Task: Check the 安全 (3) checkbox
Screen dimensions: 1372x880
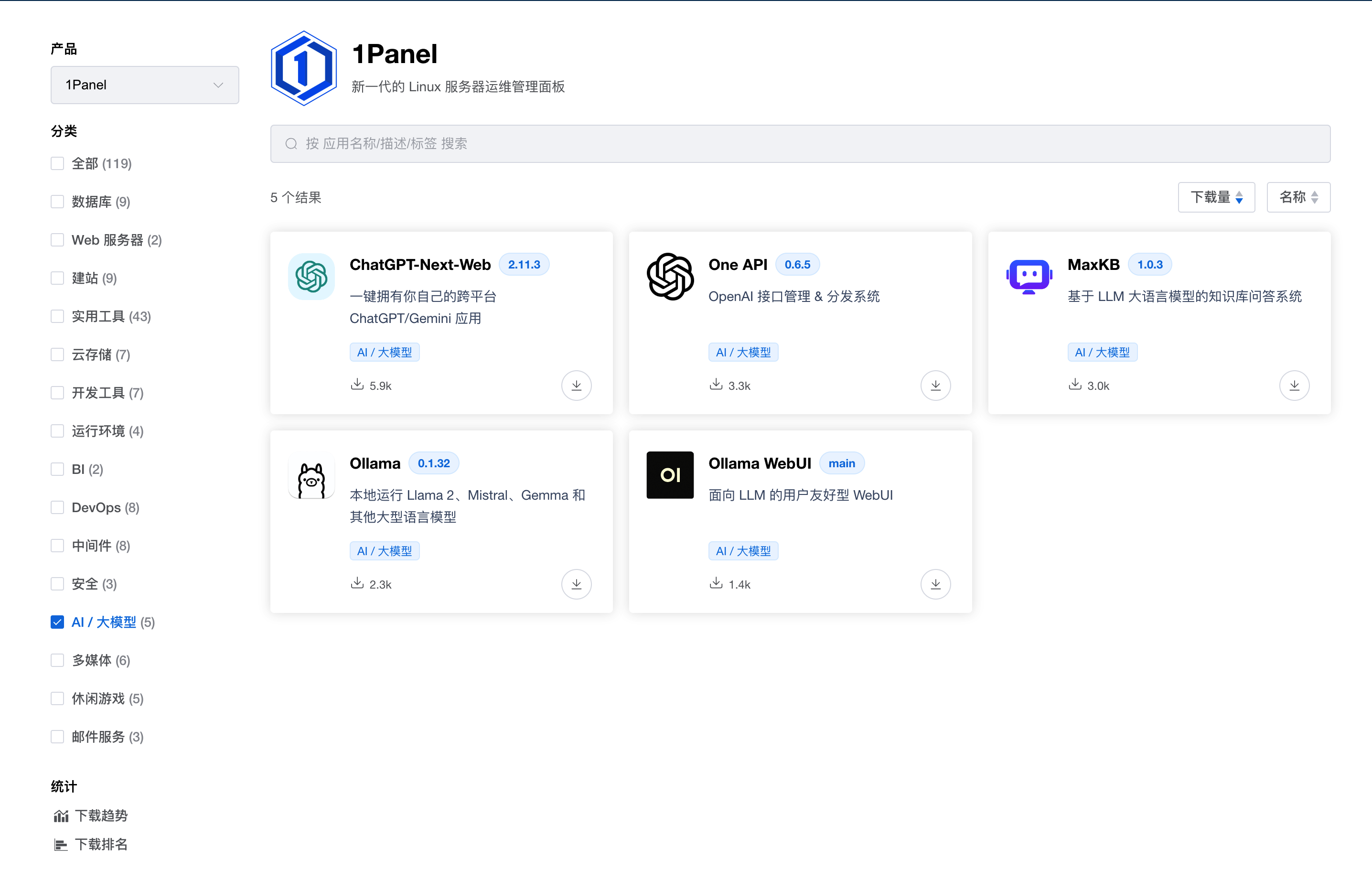Action: (57, 584)
